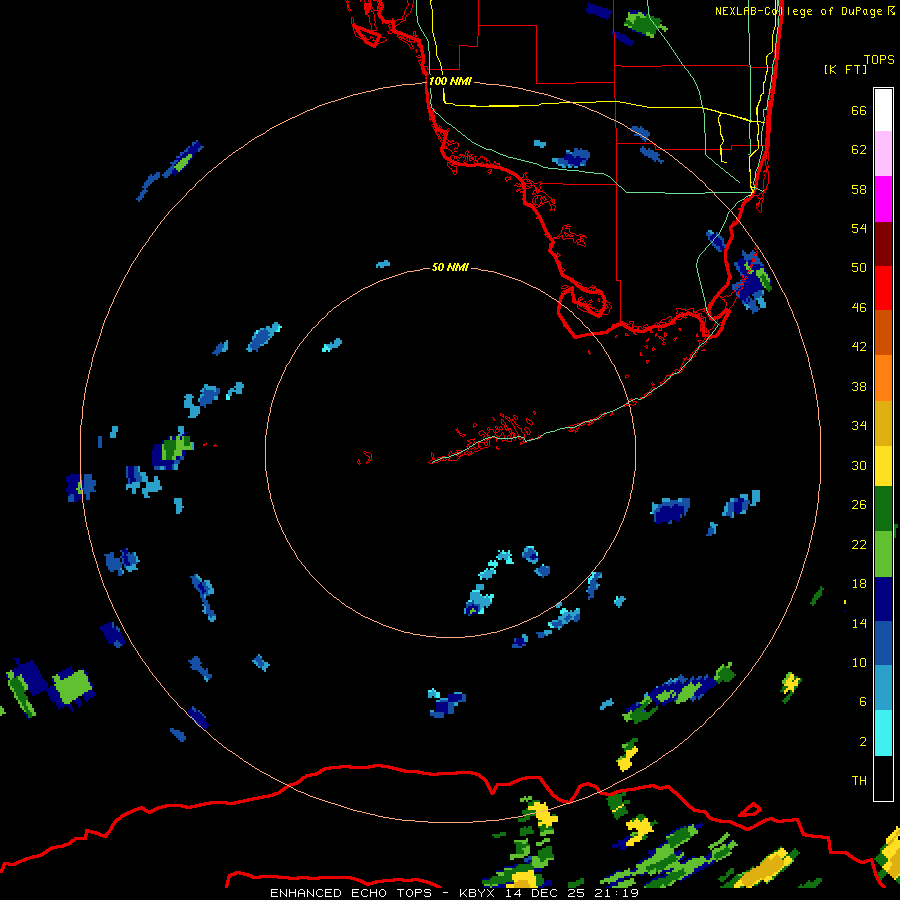Click the 38 legend value
Image resolution: width=900 pixels, height=900 pixels.
859,386
